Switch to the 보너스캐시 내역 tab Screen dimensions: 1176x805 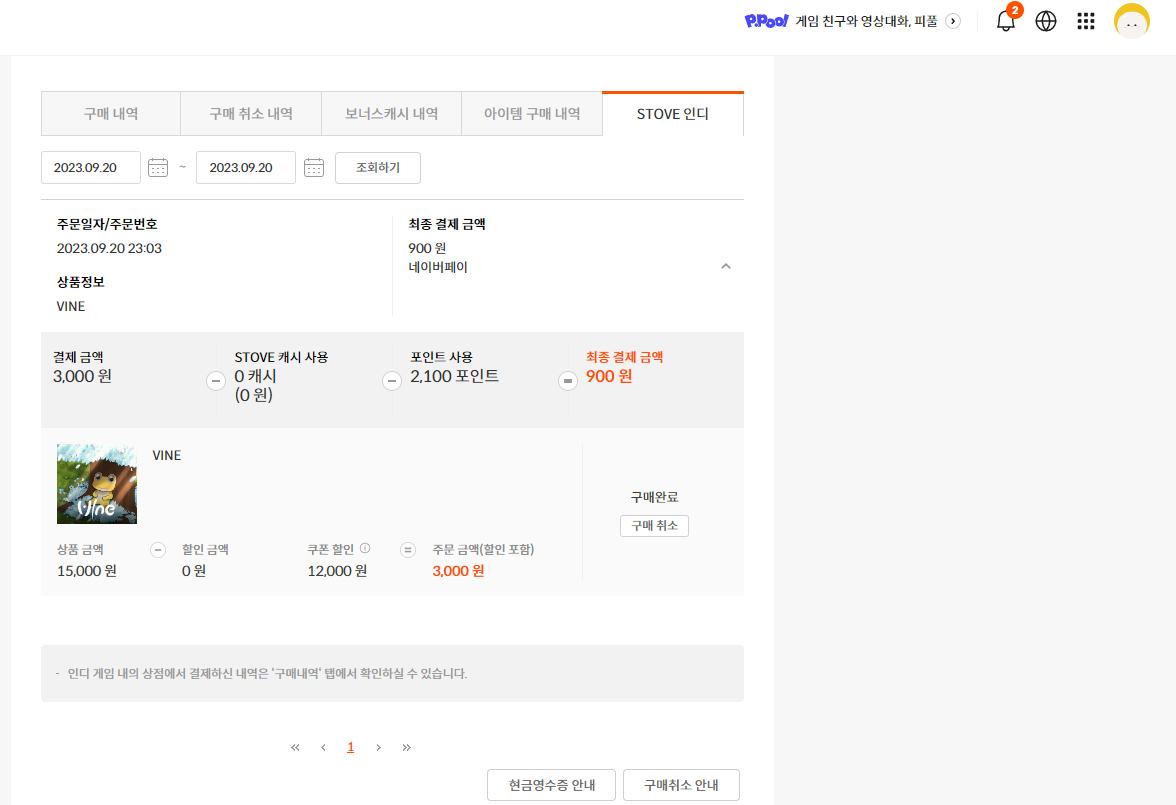[391, 114]
